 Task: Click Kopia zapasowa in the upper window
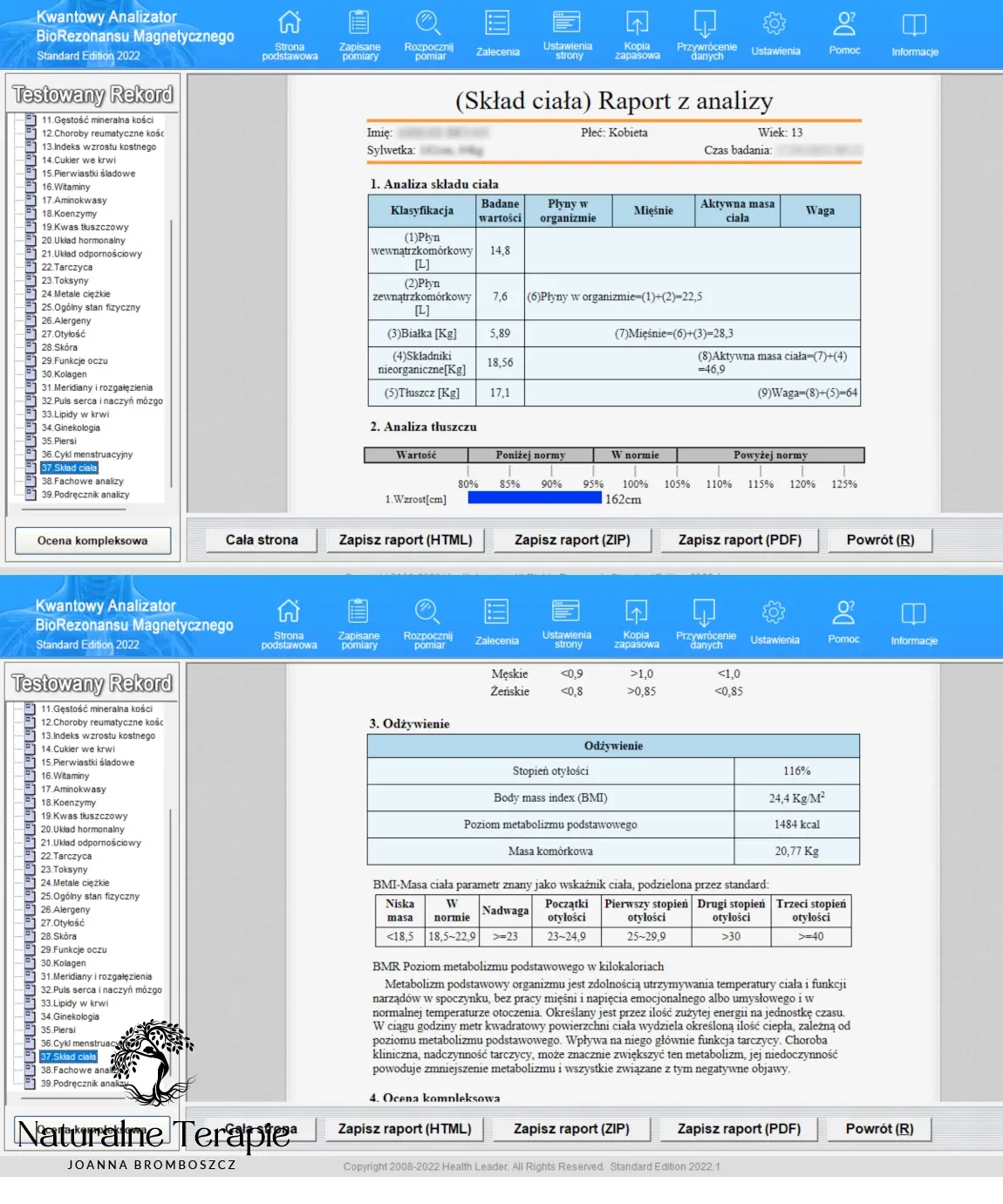pos(637,35)
